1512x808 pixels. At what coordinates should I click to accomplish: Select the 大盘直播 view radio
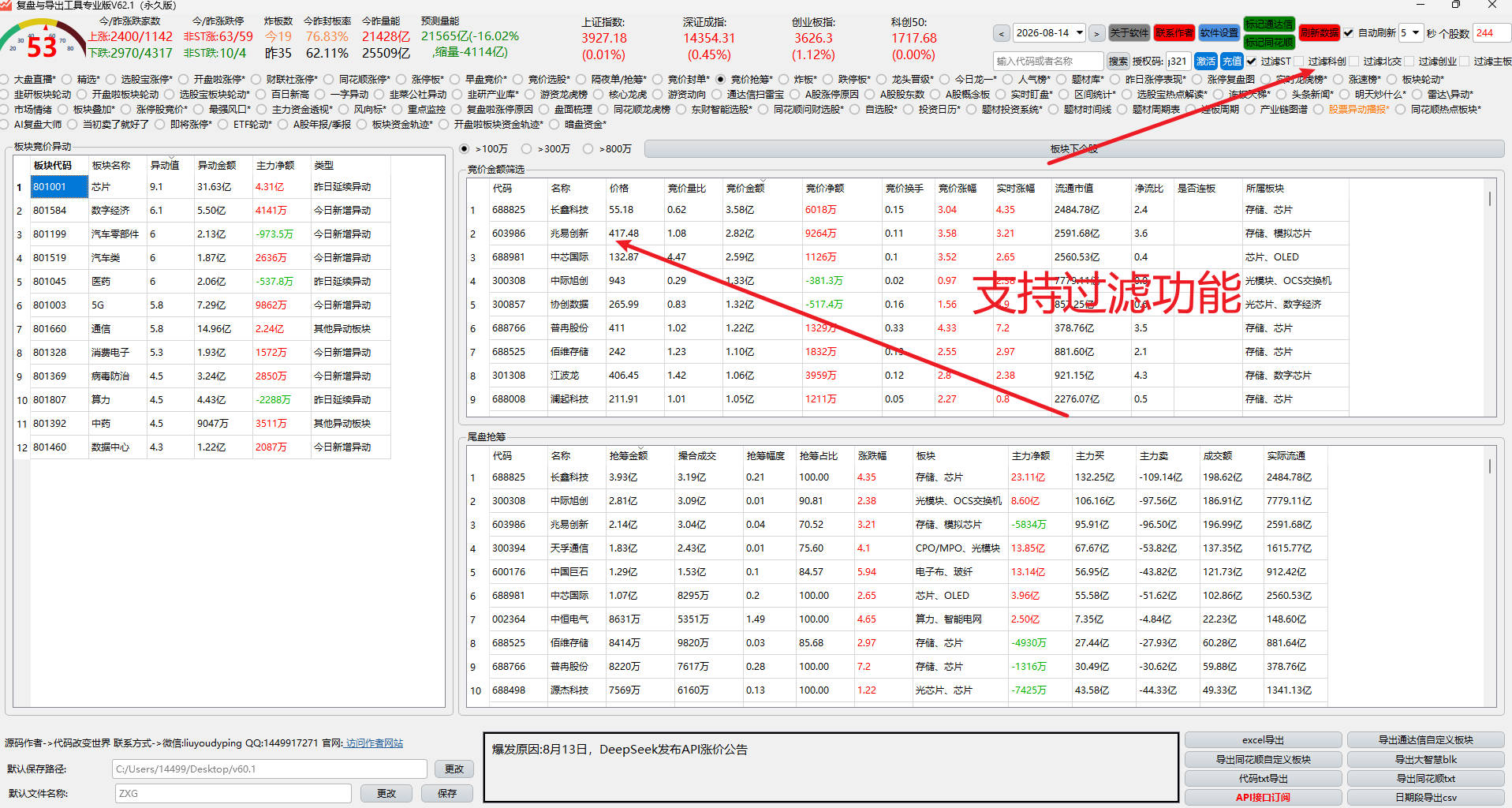point(5,79)
